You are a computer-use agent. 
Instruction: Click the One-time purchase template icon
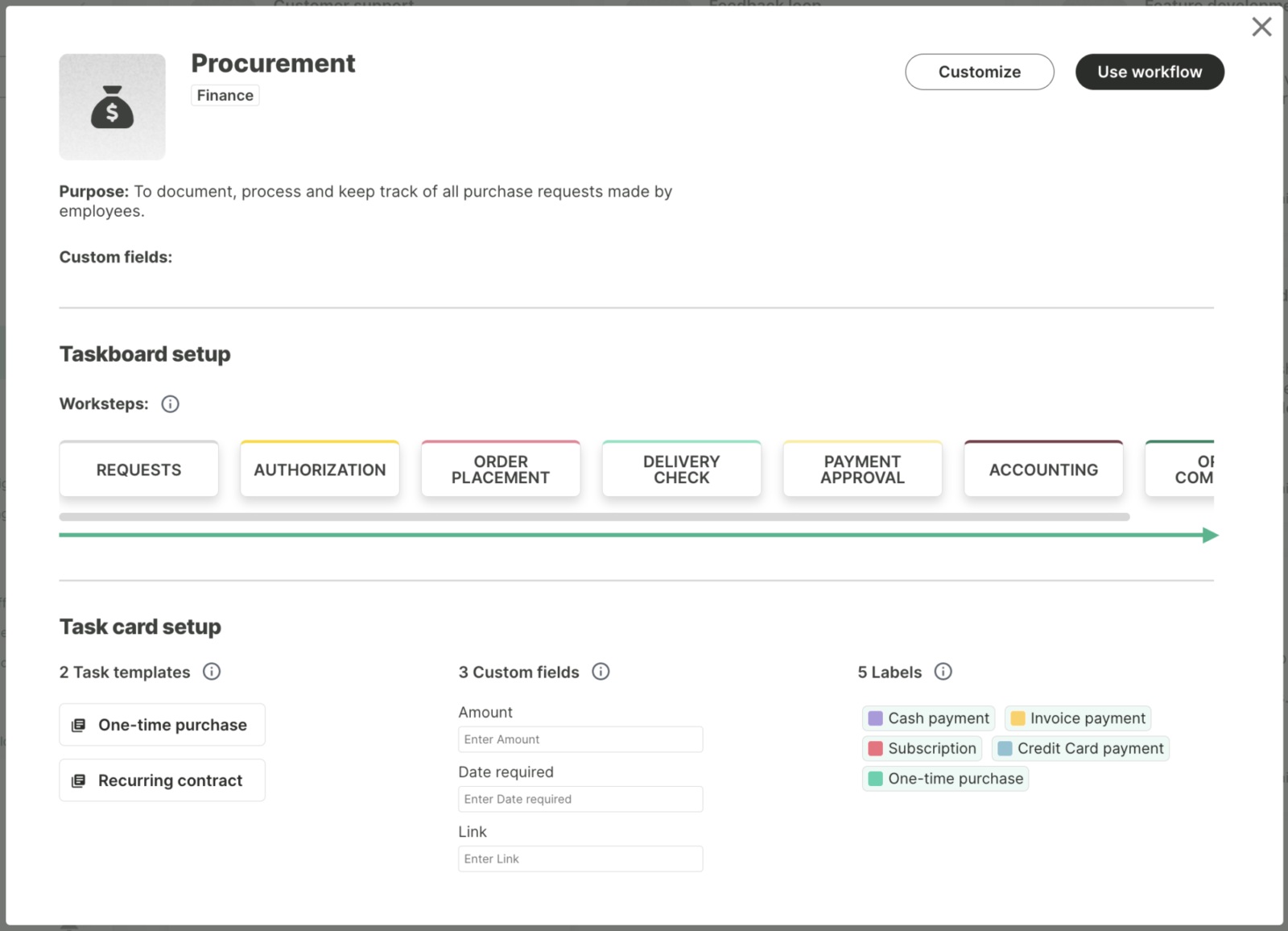coord(79,726)
